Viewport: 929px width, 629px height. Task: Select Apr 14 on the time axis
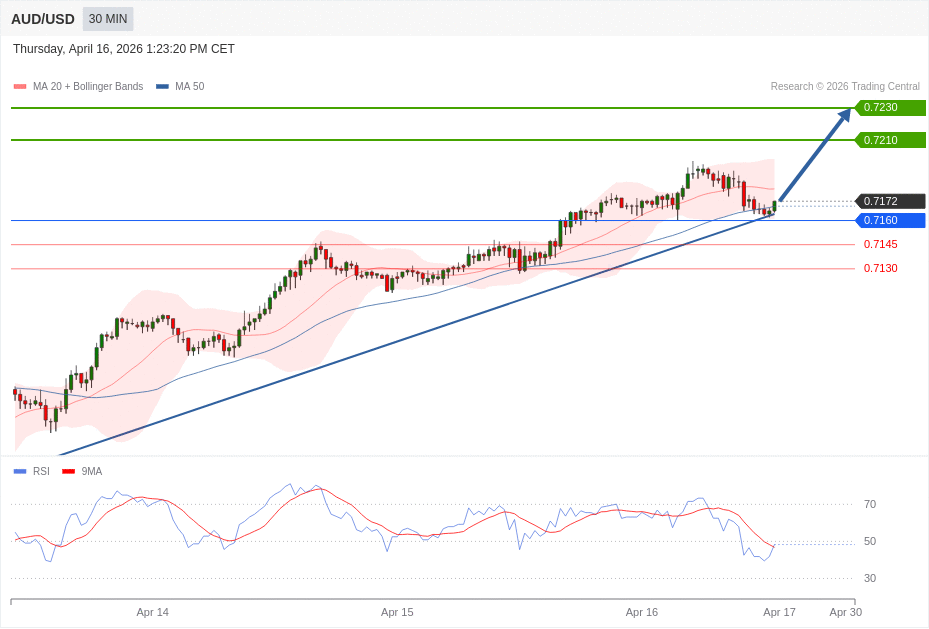pos(153,612)
